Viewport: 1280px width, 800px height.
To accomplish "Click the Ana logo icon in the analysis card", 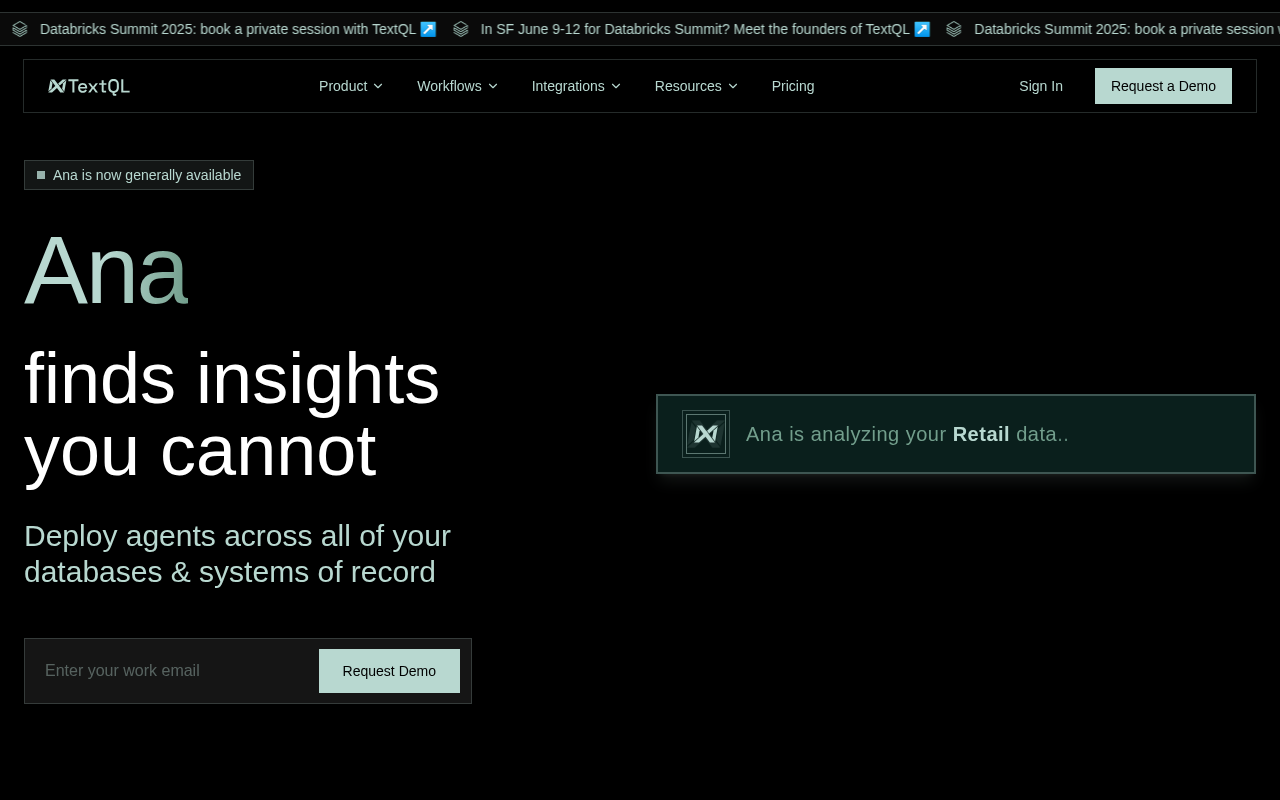I will pos(705,433).
